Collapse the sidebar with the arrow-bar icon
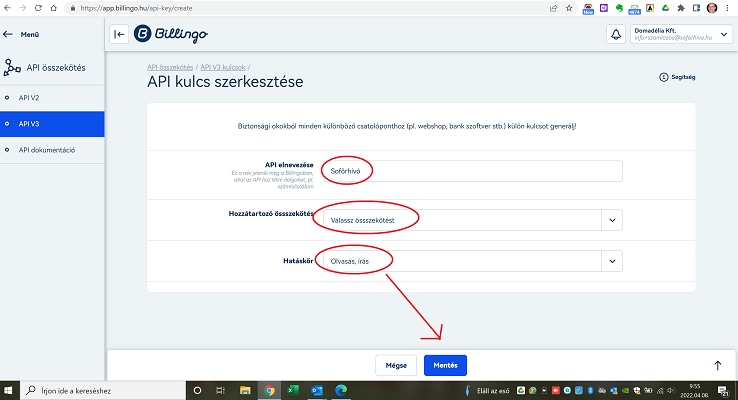 (120, 34)
